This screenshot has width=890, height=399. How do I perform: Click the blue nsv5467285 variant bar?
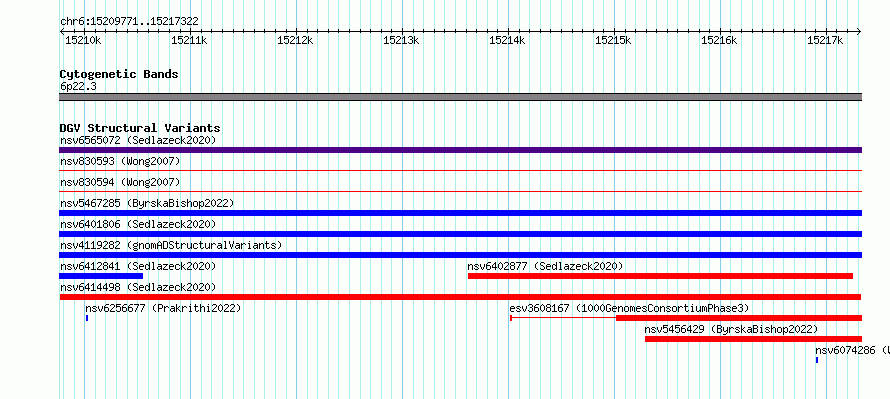(x=460, y=213)
